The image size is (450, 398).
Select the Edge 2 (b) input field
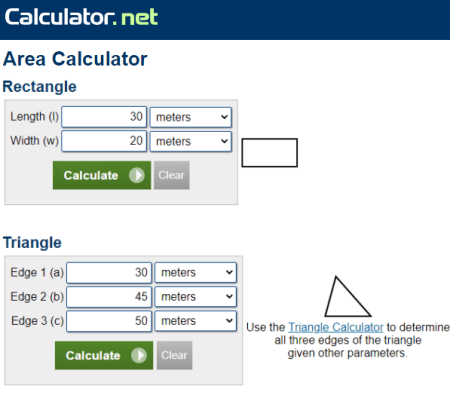click(109, 297)
